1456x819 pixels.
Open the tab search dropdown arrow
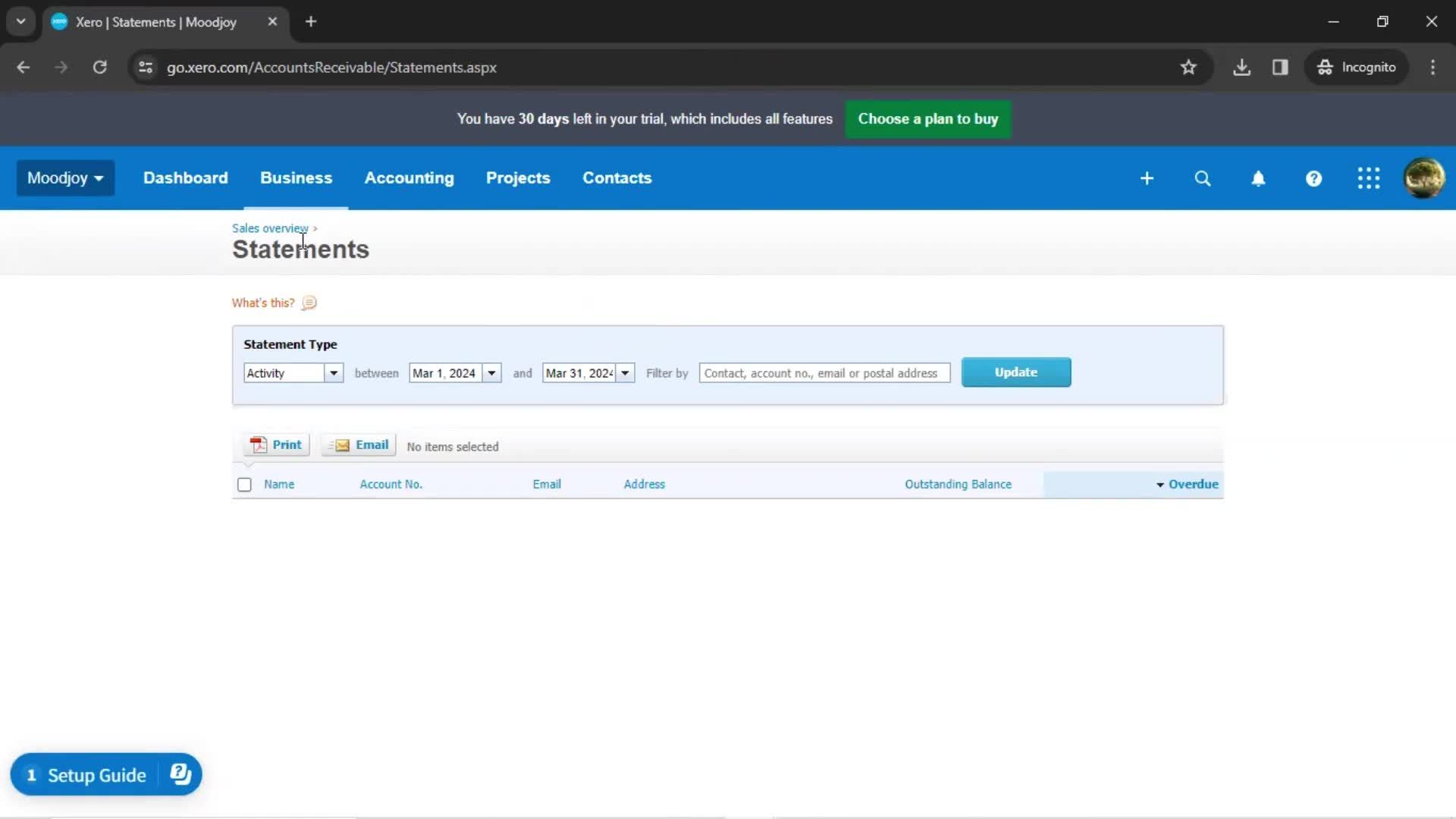[x=20, y=22]
